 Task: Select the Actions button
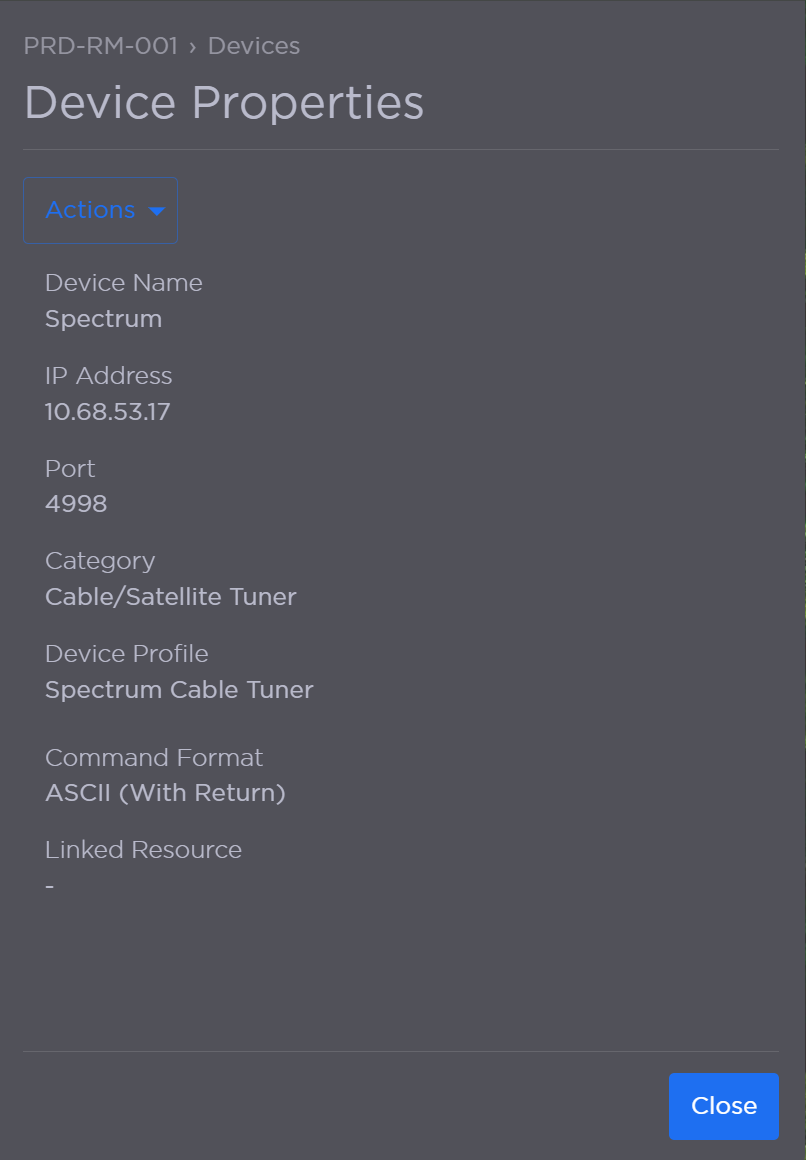click(x=100, y=210)
